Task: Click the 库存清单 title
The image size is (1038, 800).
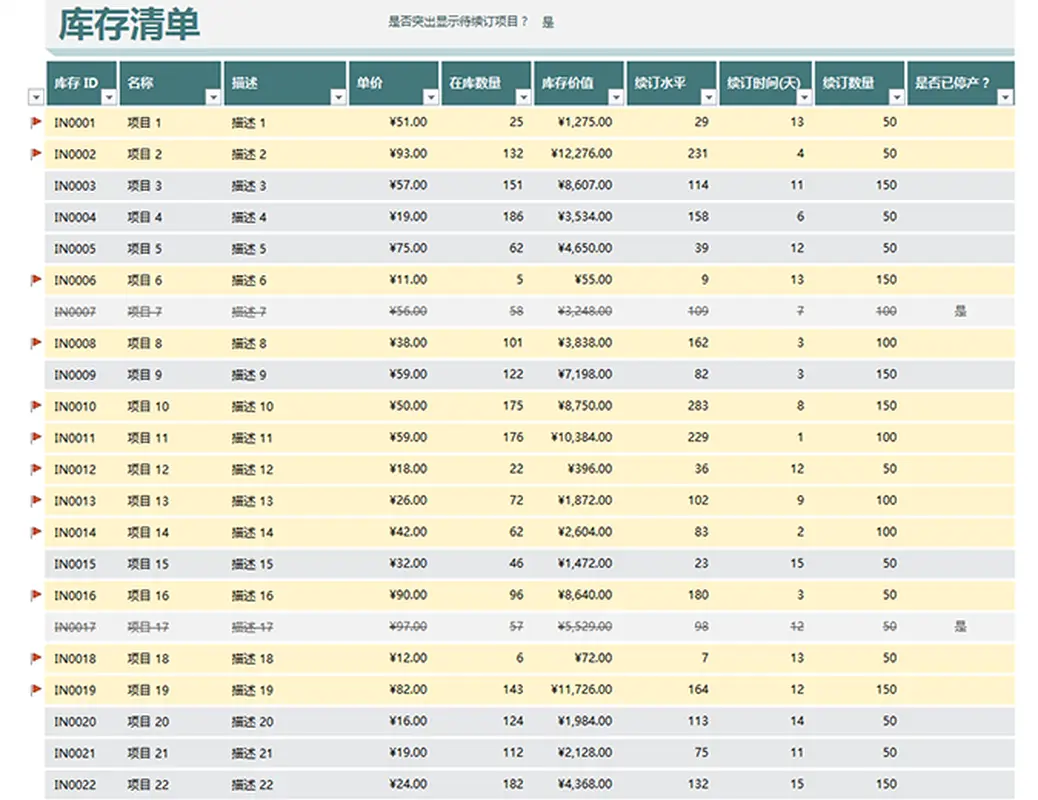Action: click(x=129, y=25)
